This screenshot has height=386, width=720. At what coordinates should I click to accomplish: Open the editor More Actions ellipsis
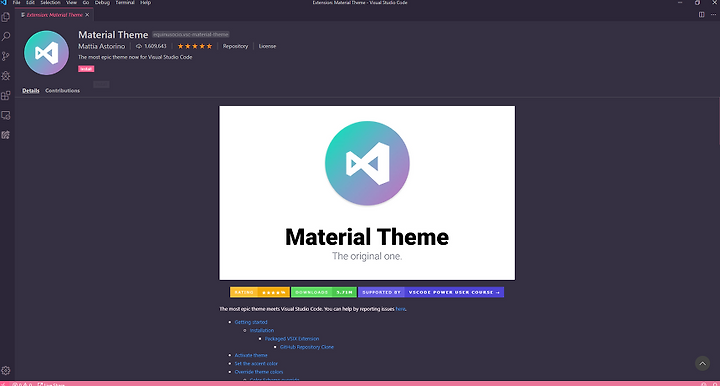tap(713, 15)
